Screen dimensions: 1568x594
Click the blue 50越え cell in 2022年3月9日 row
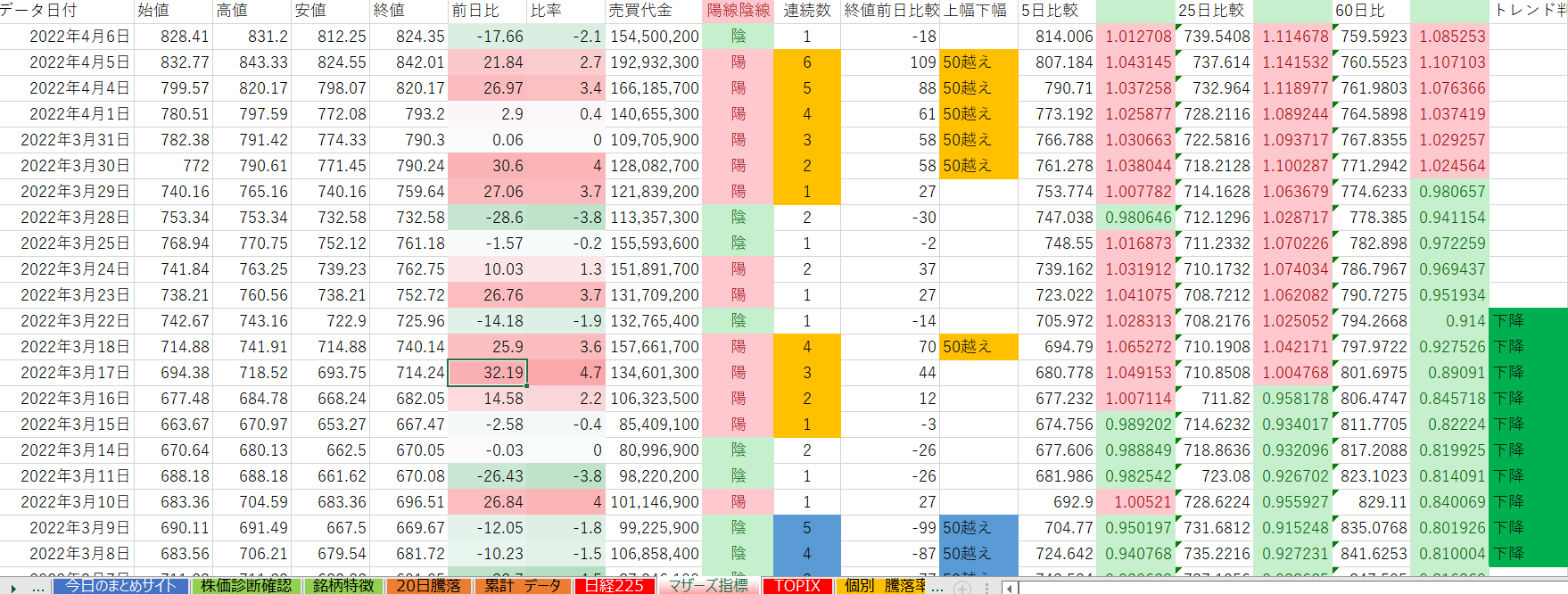tap(978, 528)
